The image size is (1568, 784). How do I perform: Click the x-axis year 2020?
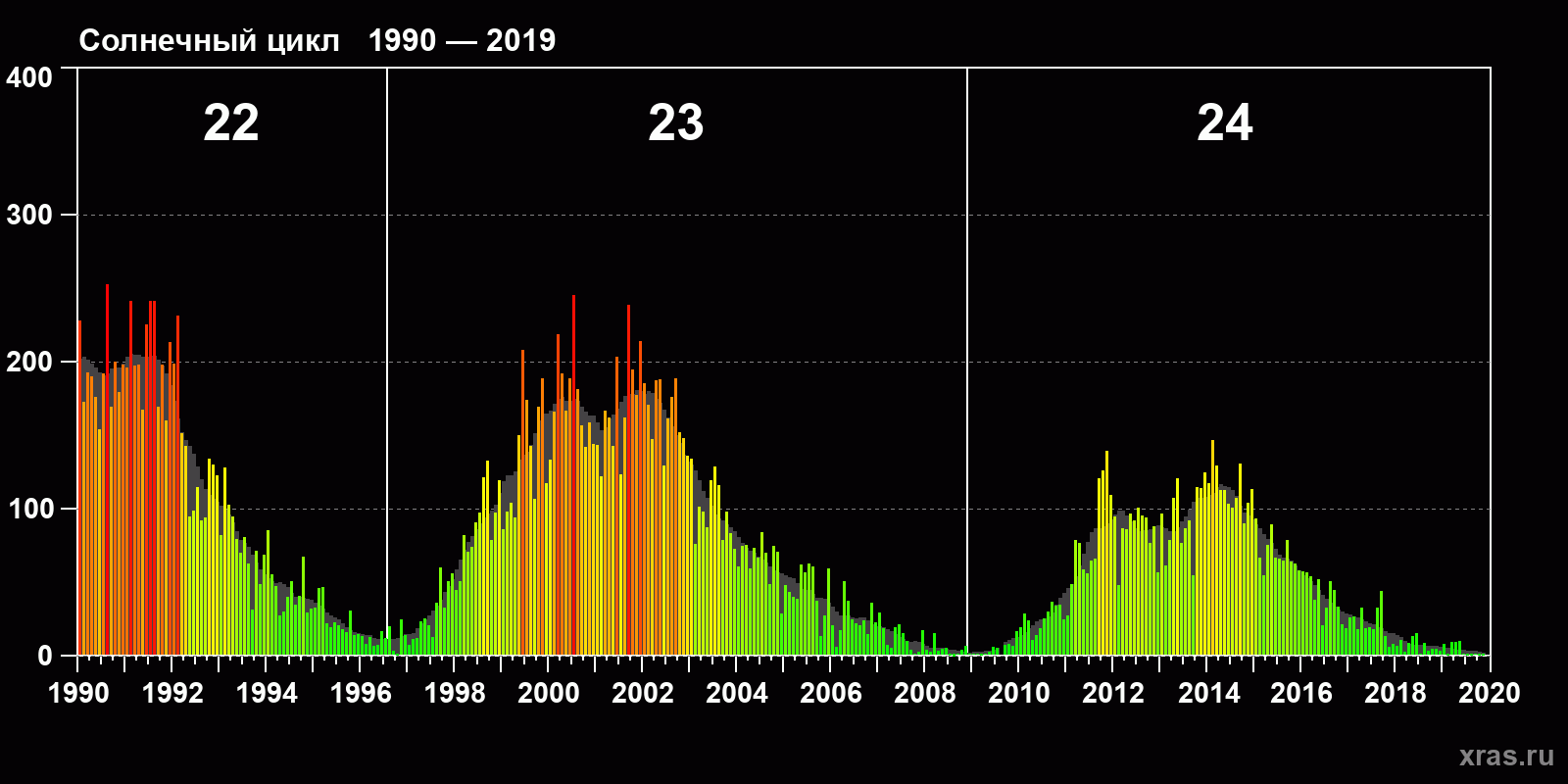1490,693
